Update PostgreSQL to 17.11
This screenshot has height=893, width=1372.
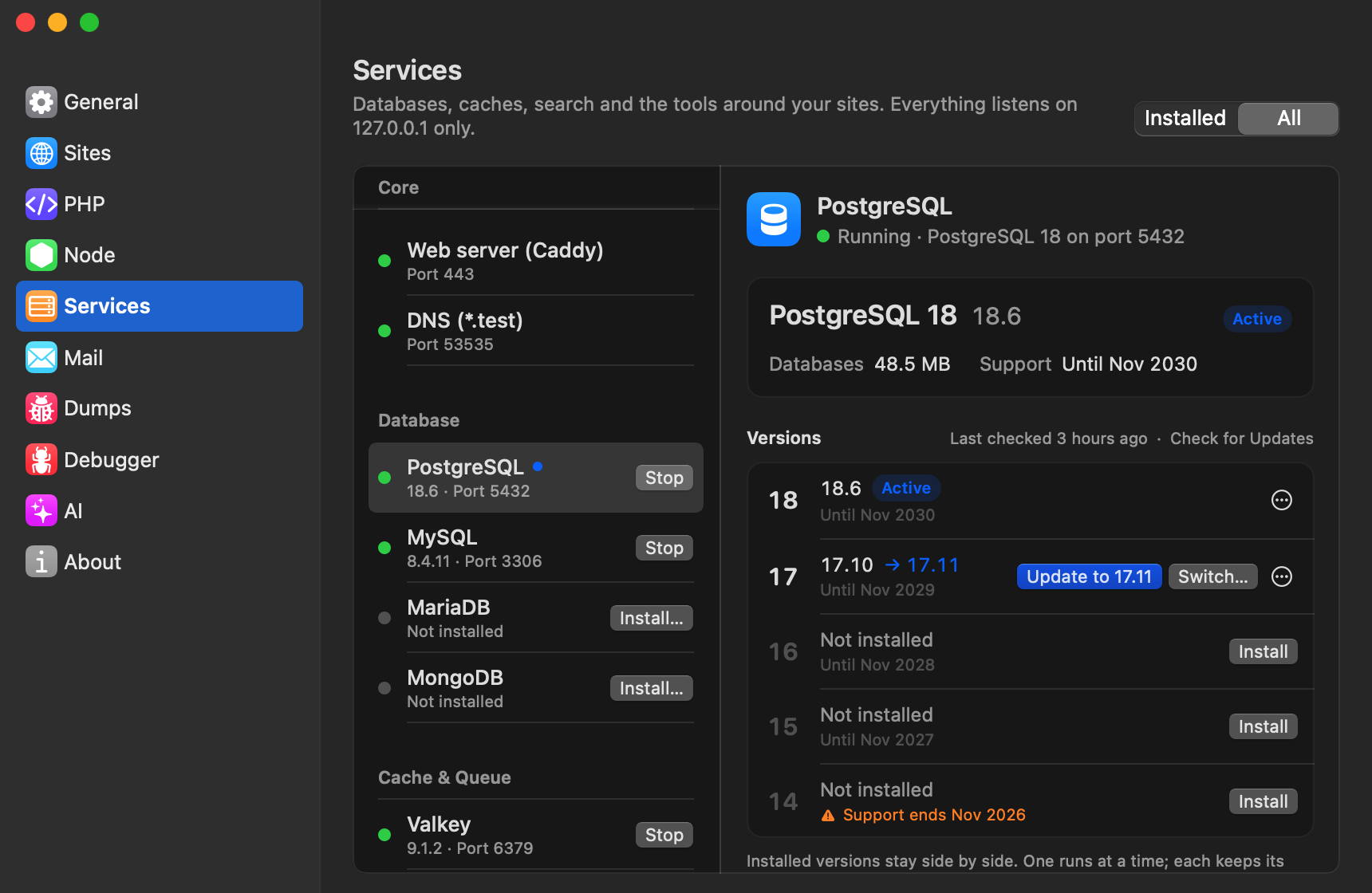coord(1090,576)
